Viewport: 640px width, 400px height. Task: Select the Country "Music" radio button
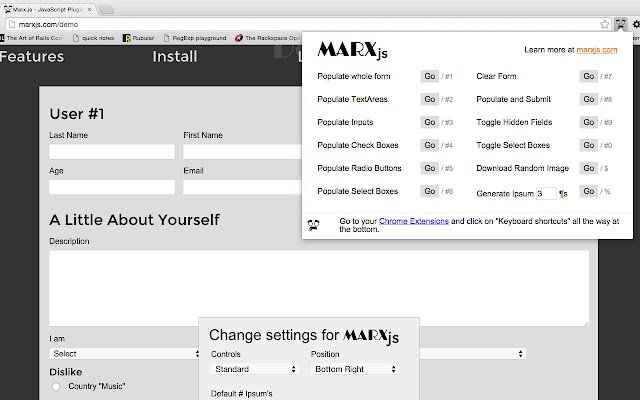(56, 386)
